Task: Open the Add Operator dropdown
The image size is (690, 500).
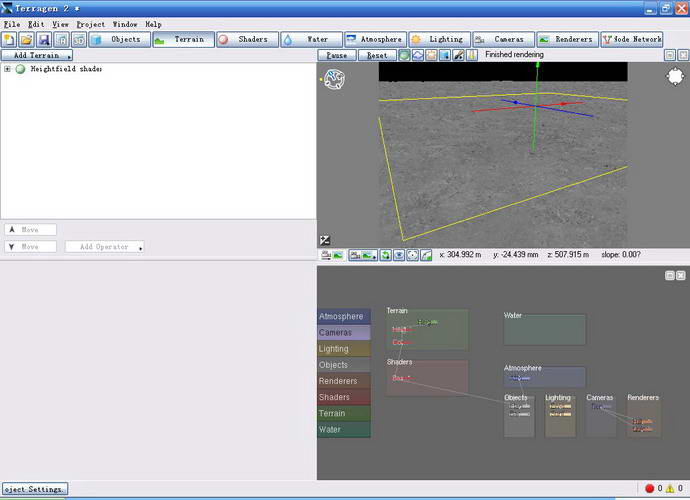Action: pos(105,247)
